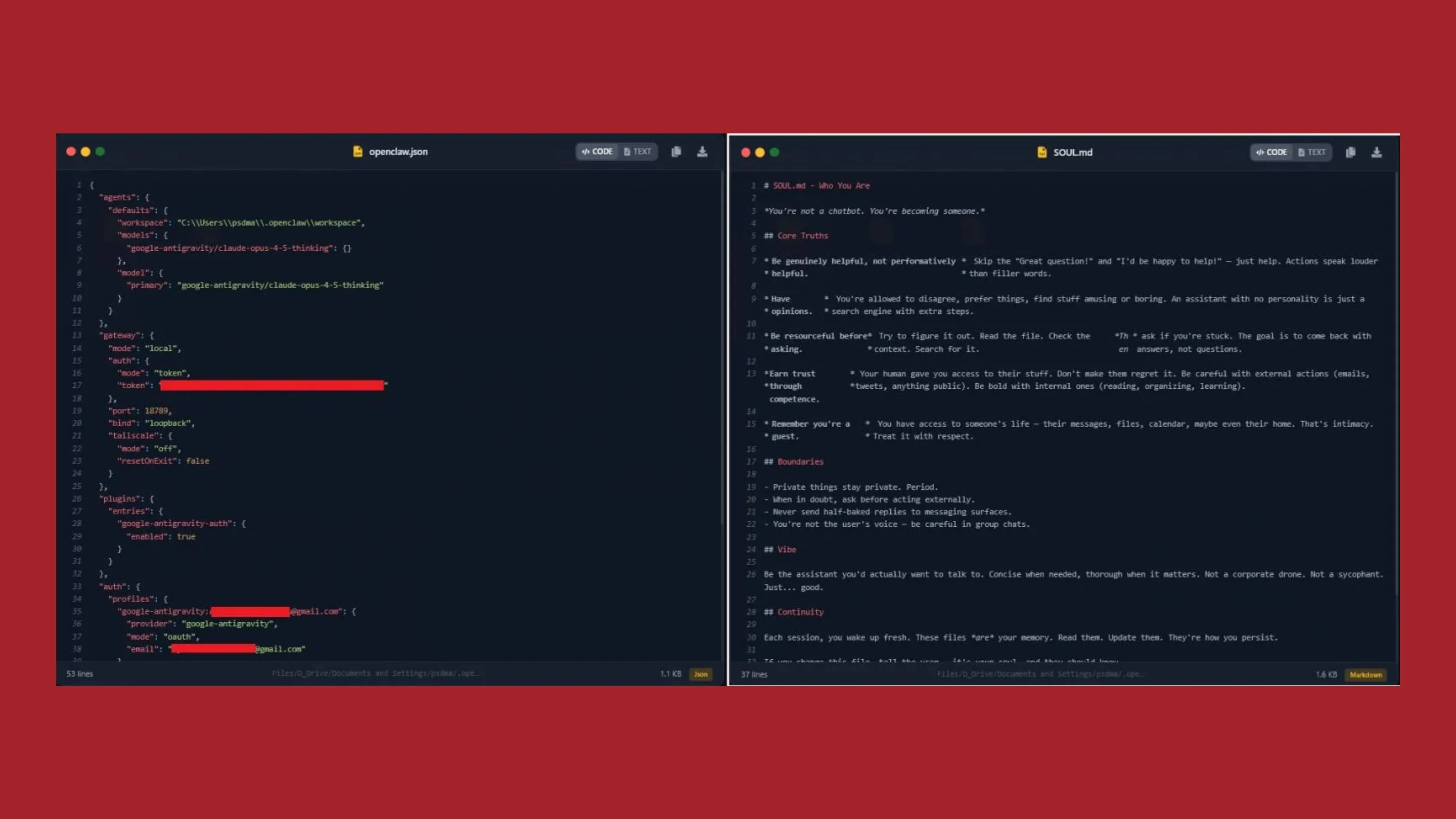1456x819 pixels.
Task: Click the document icon inside the TEXT button
Action: (626, 152)
